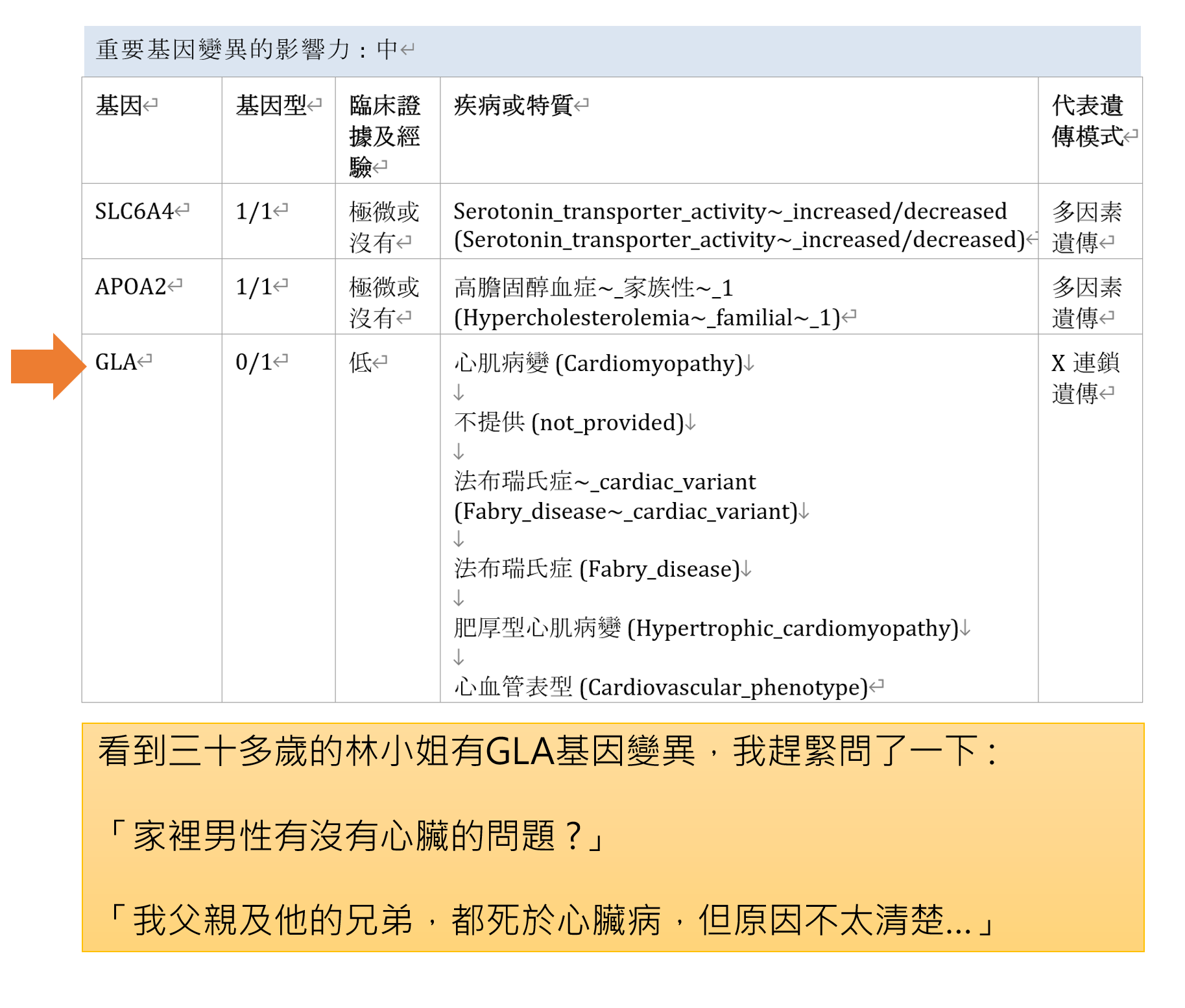This screenshot has width=1185, height=1008.
Task: Click 多因素遺傳 in the APOA2 row
Action: pos(1087,302)
